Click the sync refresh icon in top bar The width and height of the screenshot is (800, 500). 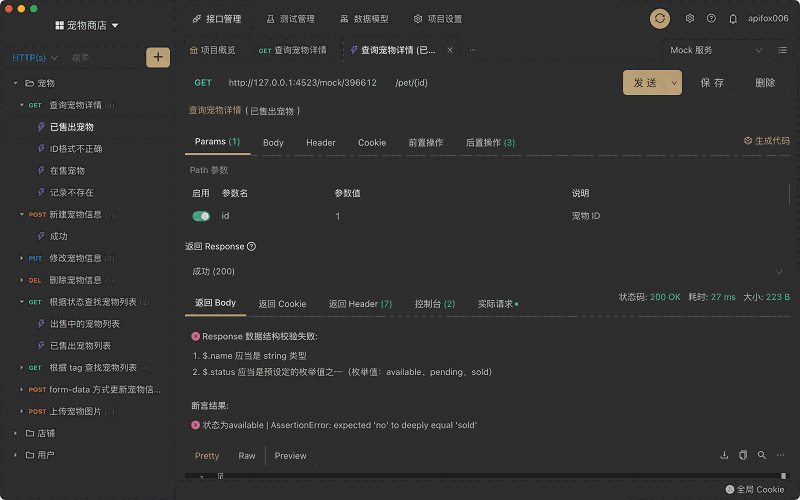click(x=660, y=19)
